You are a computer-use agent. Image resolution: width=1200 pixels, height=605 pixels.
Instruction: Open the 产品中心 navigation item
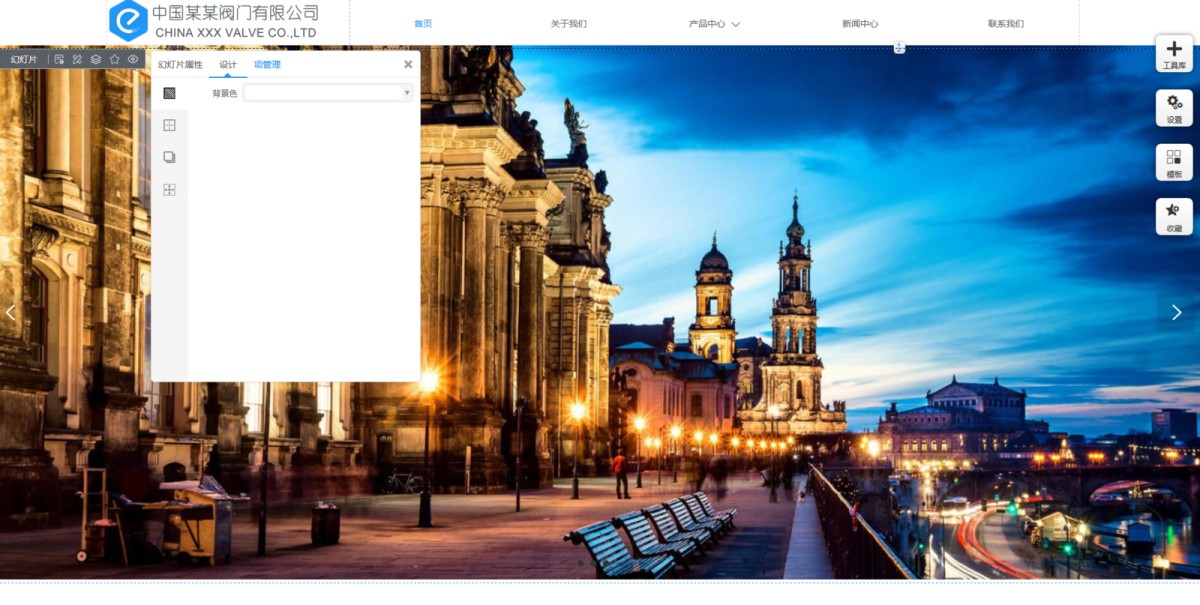click(707, 23)
